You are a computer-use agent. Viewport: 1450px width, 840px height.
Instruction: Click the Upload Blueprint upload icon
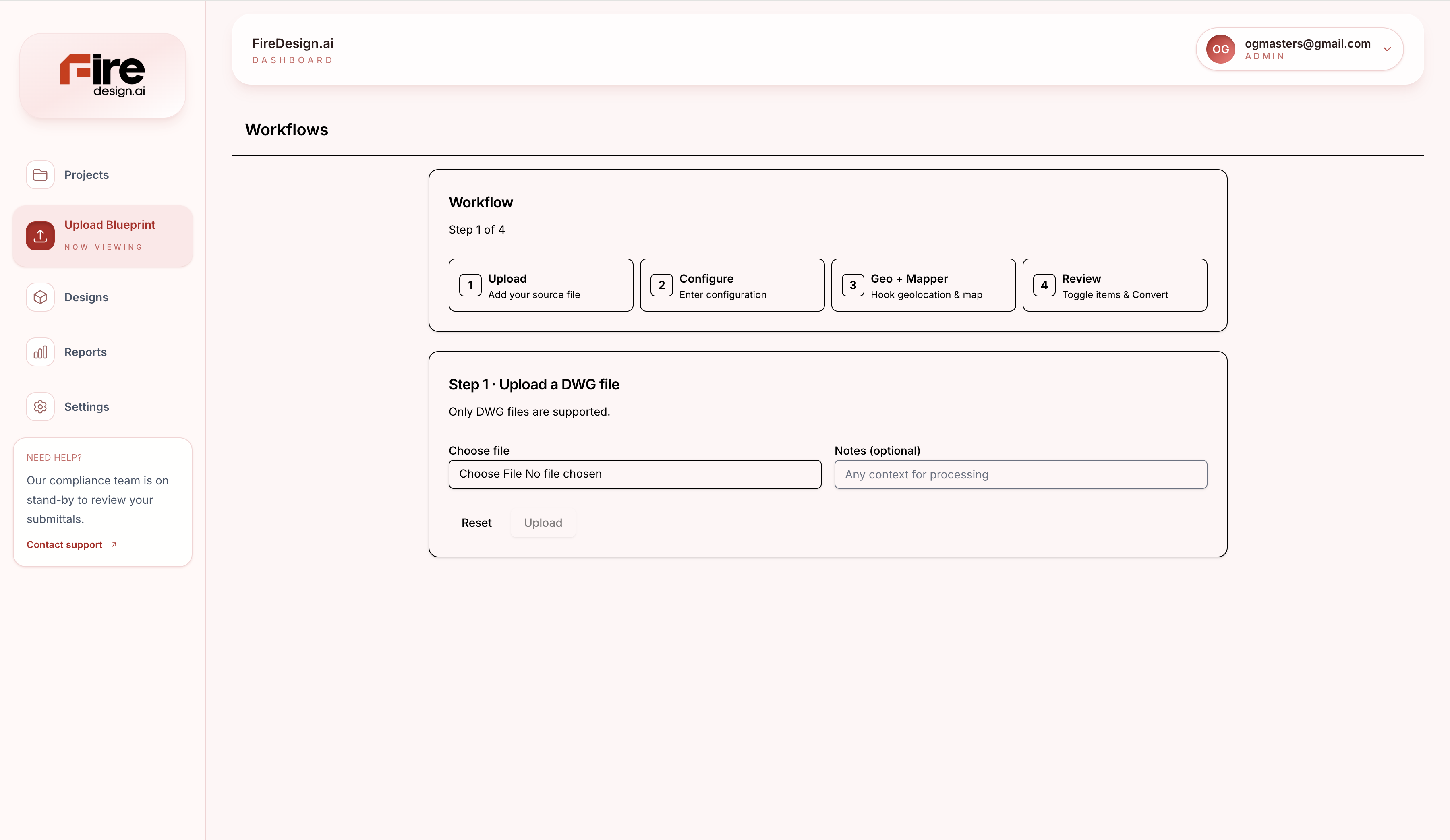pos(40,236)
